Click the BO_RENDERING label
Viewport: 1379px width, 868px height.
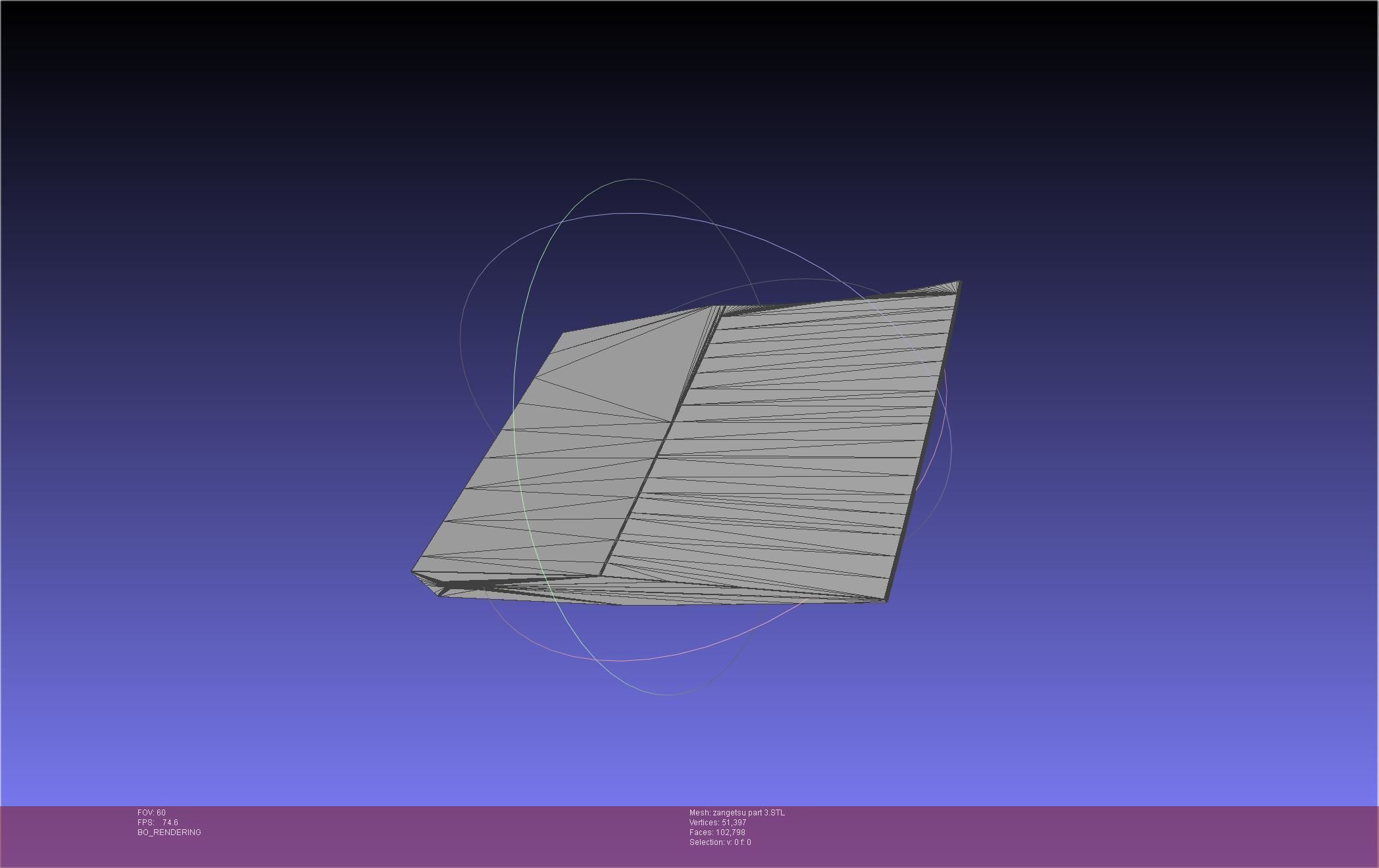tap(169, 832)
